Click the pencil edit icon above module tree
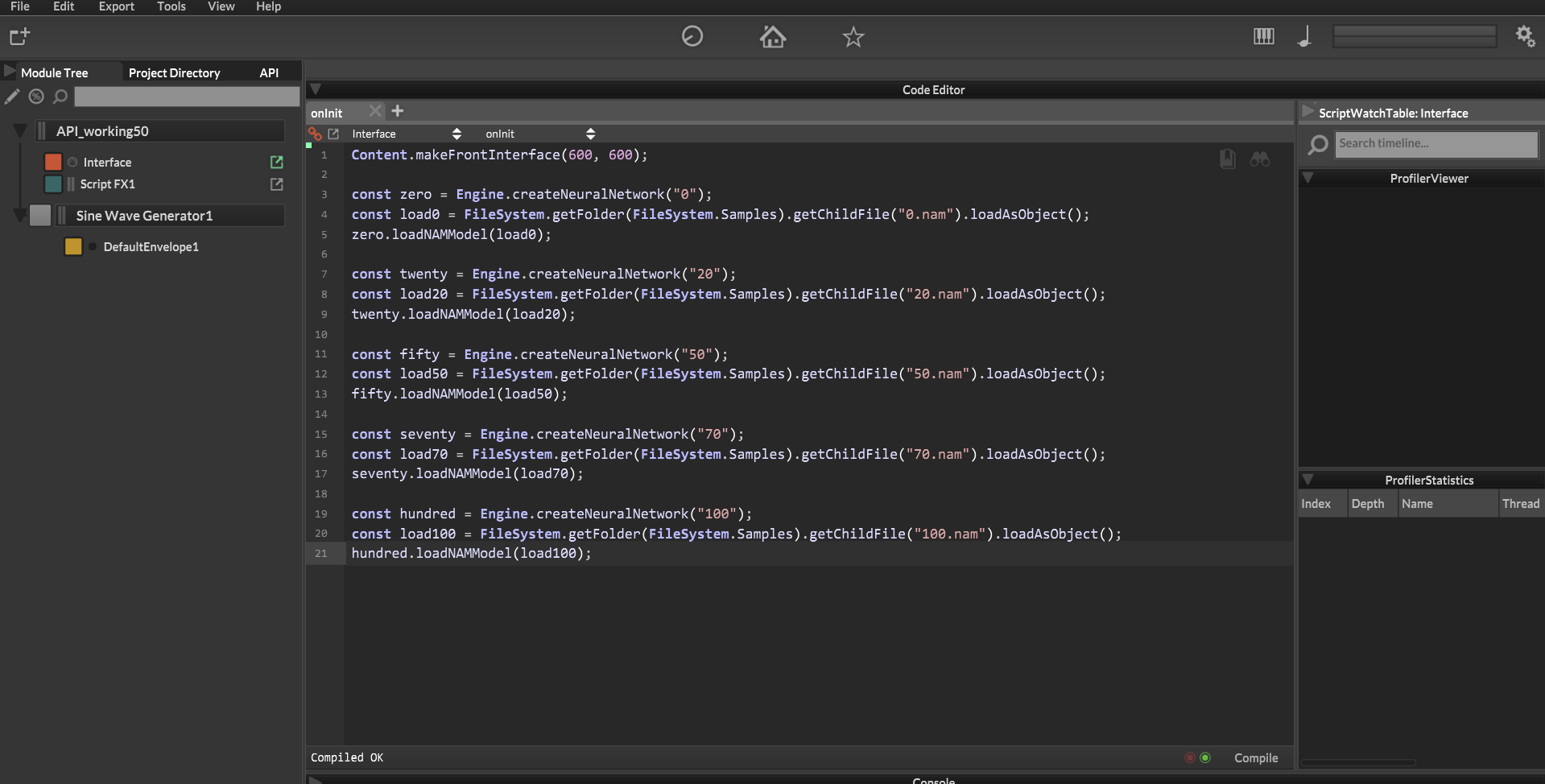Screen dimensions: 1545x784 (12, 97)
